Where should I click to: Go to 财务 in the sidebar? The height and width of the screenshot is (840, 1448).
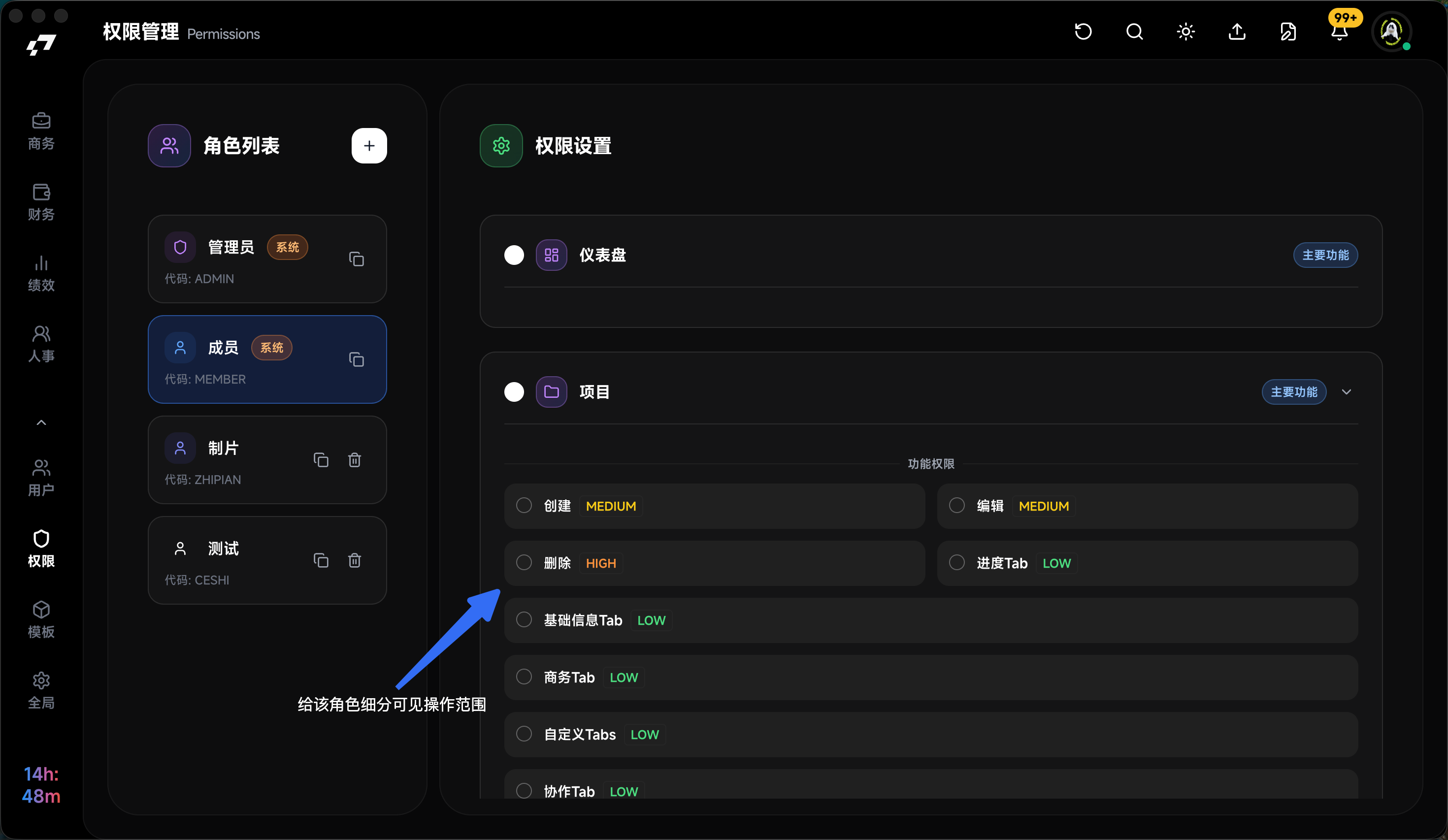(x=41, y=202)
